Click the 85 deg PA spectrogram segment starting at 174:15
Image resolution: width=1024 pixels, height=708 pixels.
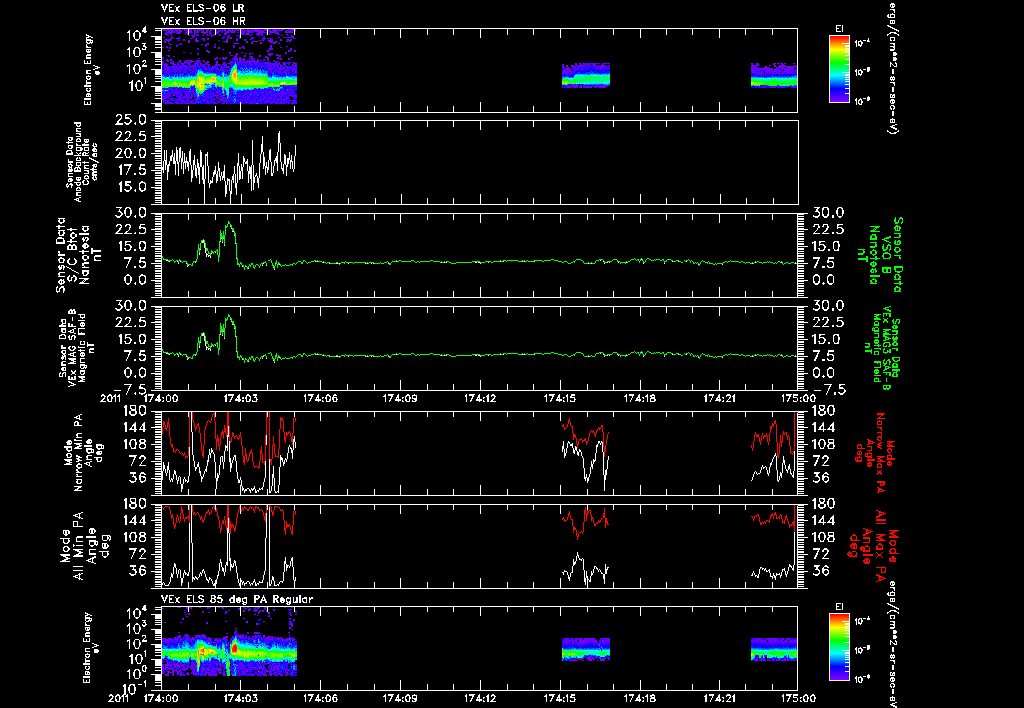(x=585, y=649)
